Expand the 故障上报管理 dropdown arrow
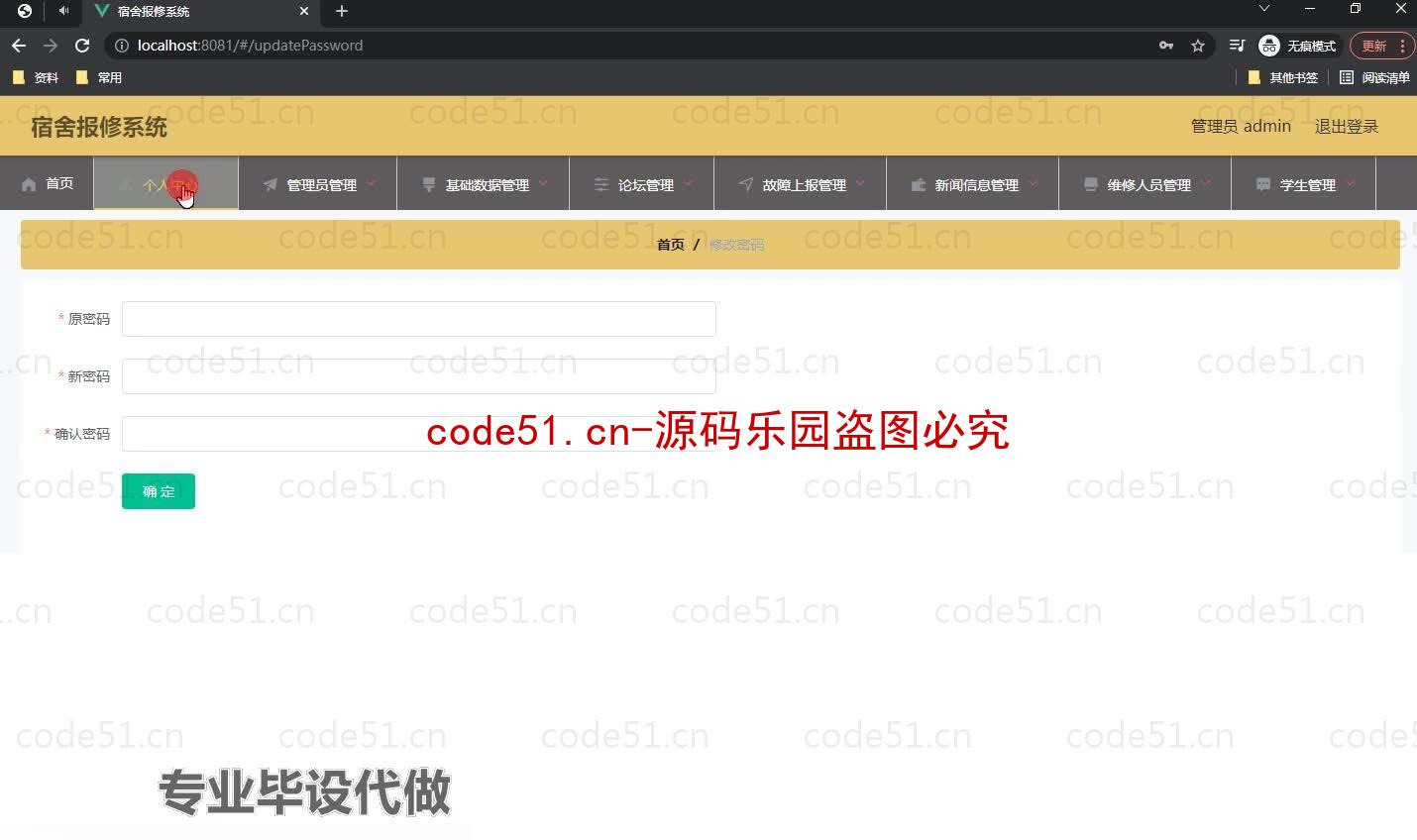Viewport: 1417px width, 840px height. point(861,183)
